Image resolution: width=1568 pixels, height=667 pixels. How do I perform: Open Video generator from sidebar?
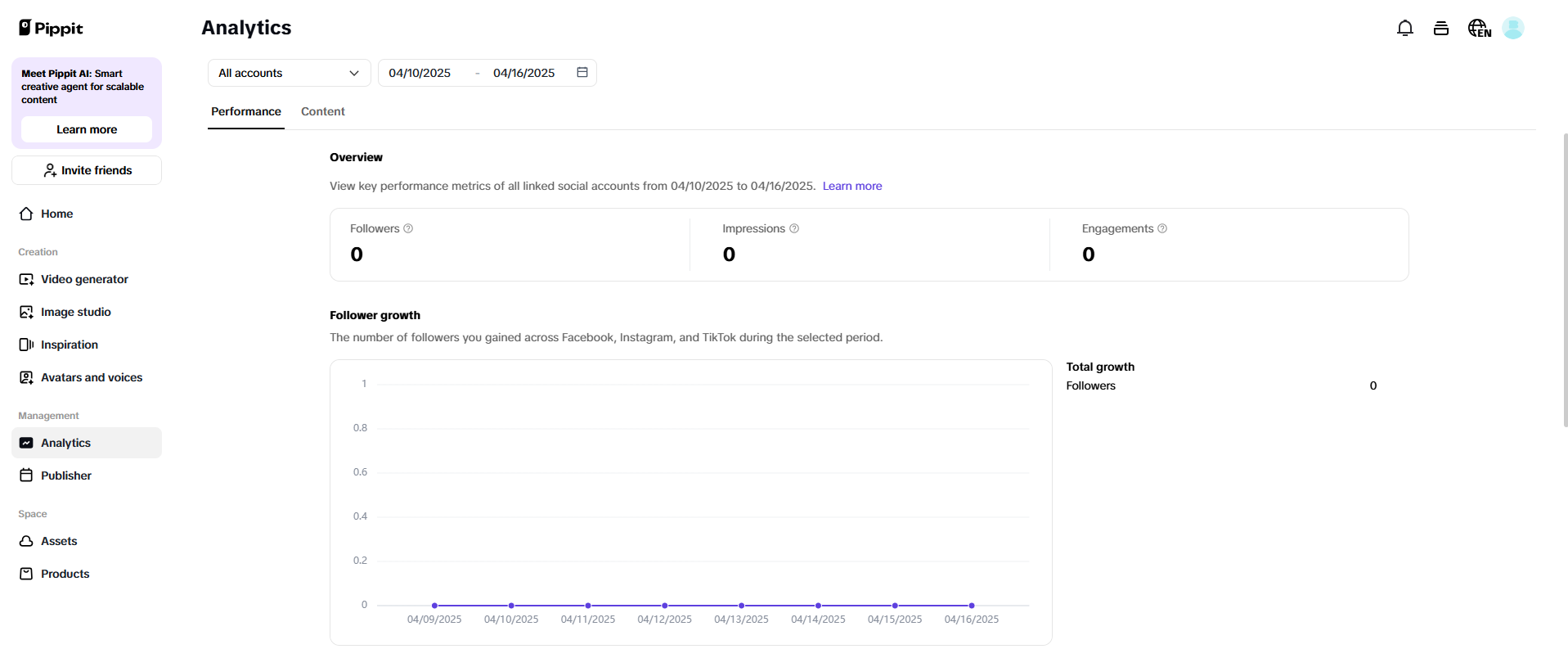(87, 279)
